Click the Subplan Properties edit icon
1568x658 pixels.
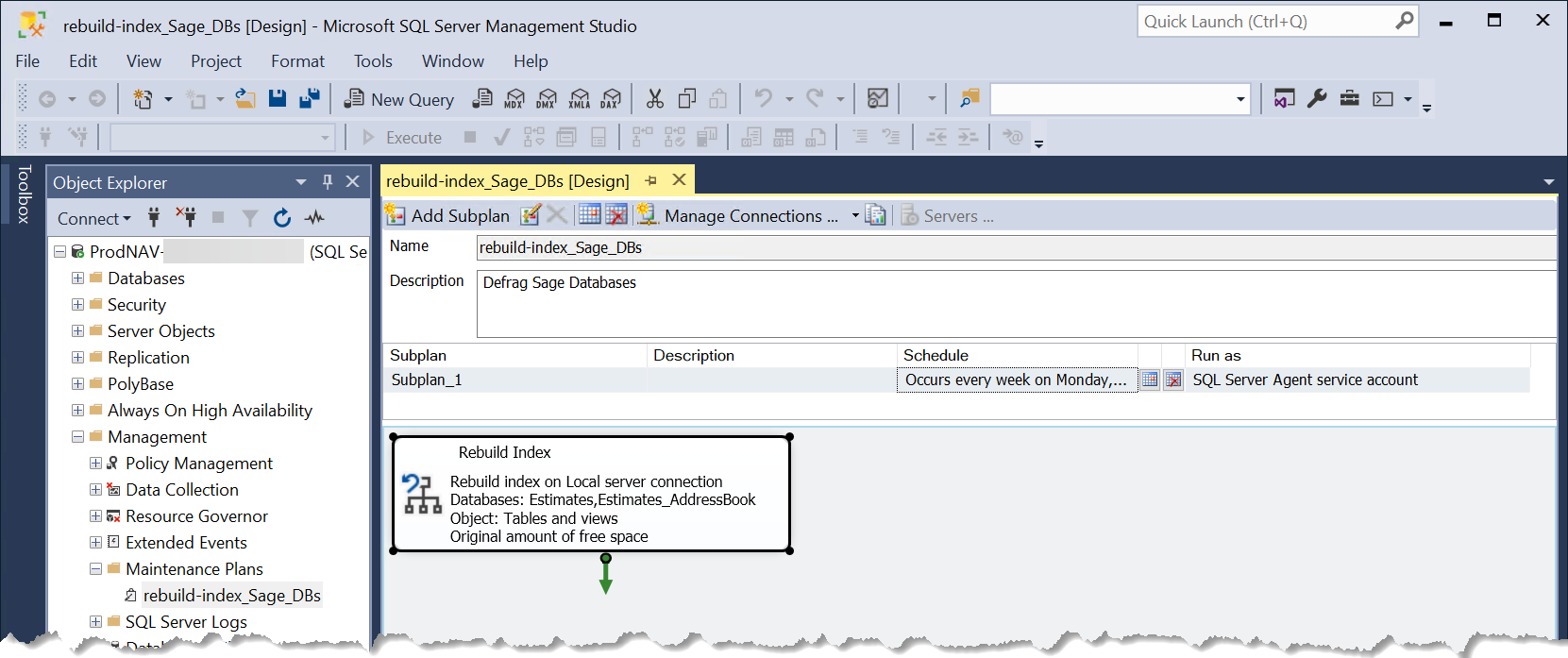pos(531,215)
